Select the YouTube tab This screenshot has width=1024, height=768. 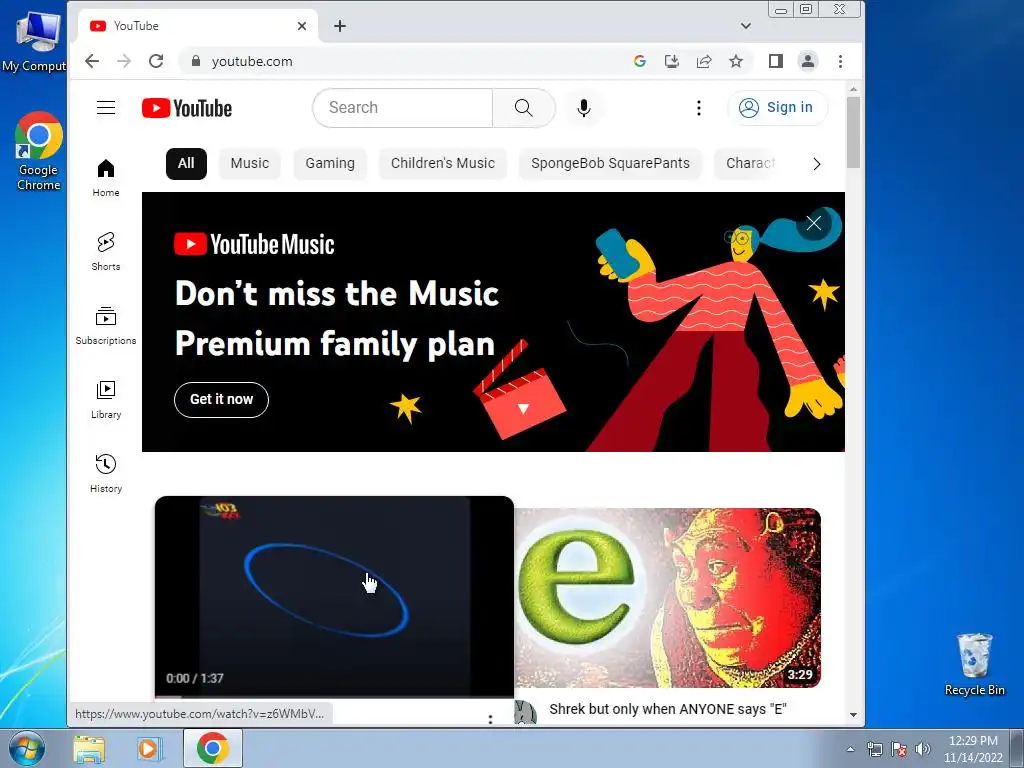point(198,26)
